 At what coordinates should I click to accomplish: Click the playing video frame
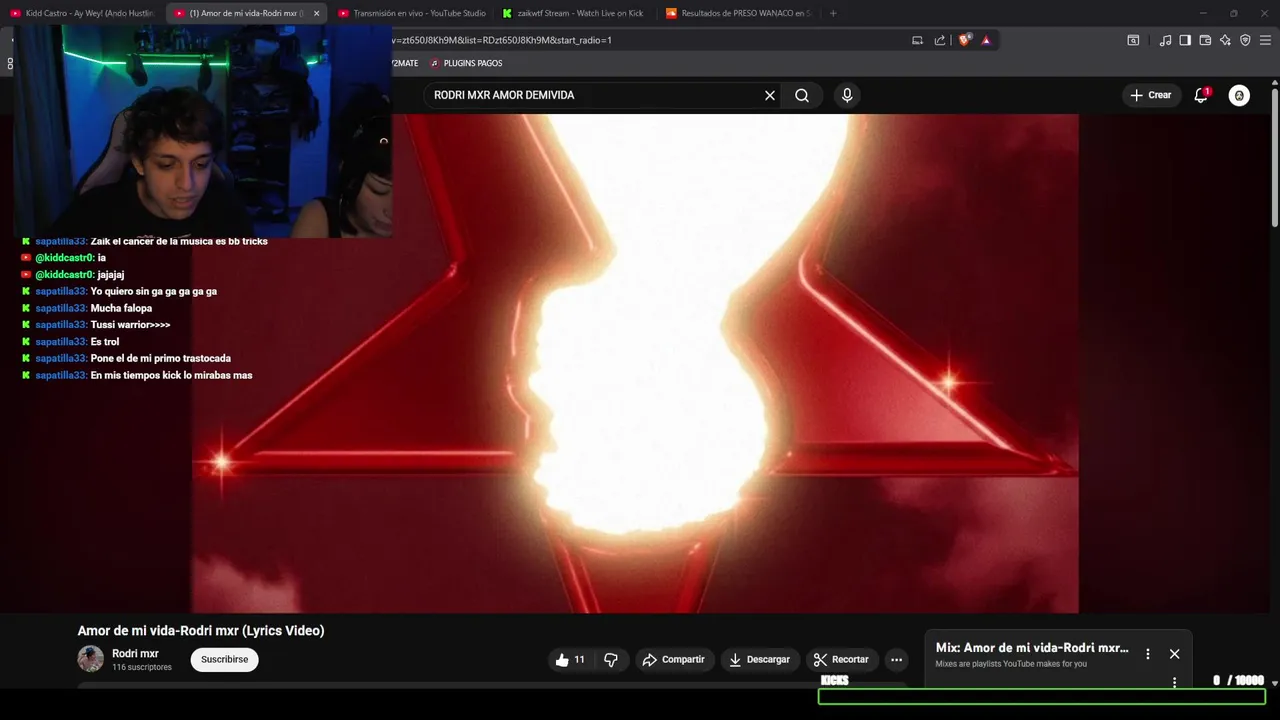(x=635, y=363)
